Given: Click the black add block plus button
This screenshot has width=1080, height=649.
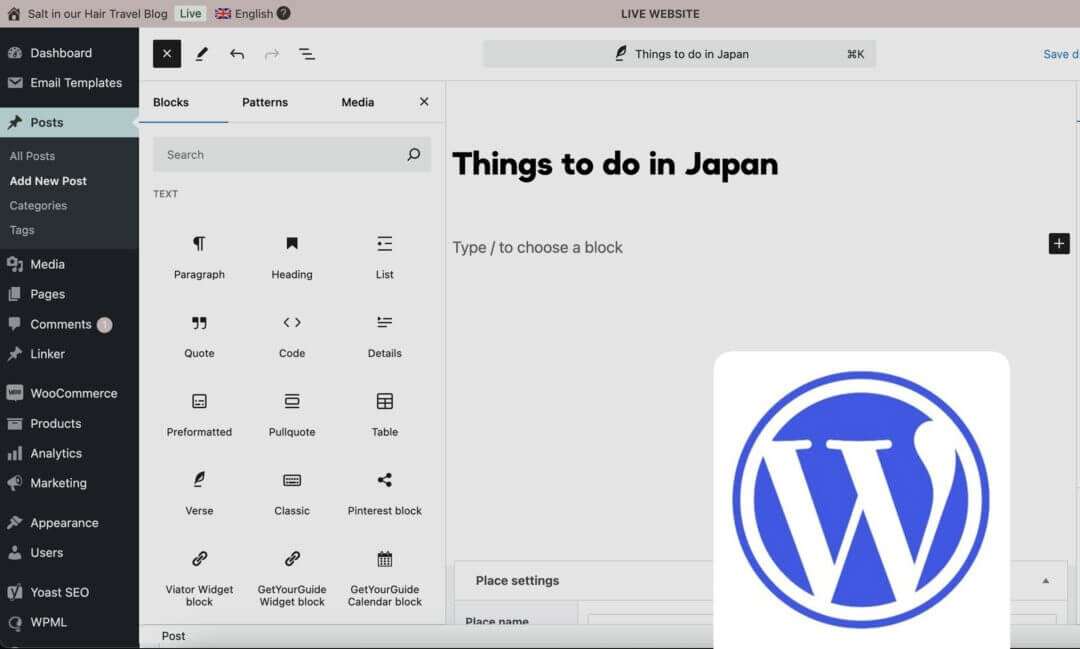Looking at the screenshot, I should (x=1059, y=243).
